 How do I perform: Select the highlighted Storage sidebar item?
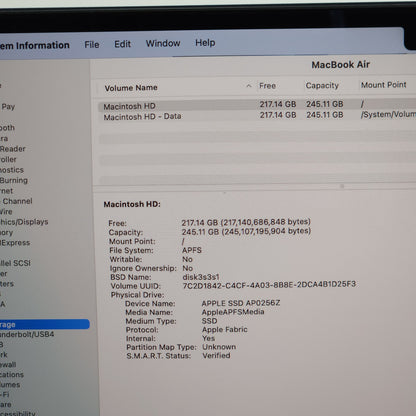click(x=45, y=324)
